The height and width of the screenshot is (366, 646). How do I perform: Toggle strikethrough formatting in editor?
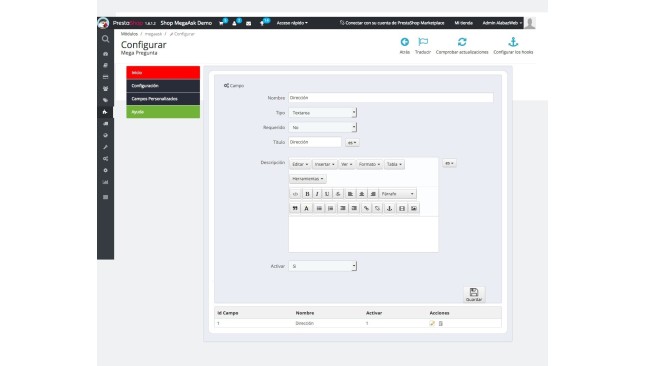[x=338, y=194]
